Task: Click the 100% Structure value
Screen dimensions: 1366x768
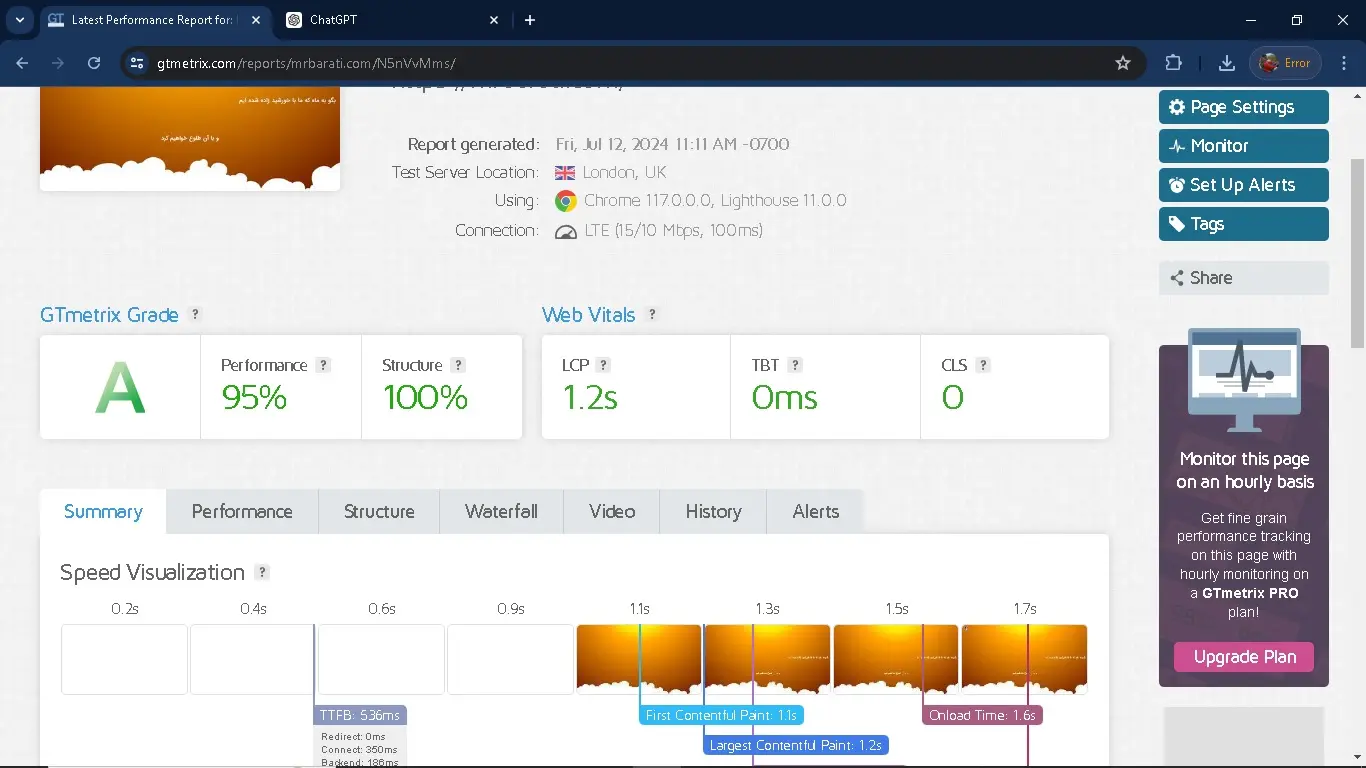Action: (x=425, y=398)
